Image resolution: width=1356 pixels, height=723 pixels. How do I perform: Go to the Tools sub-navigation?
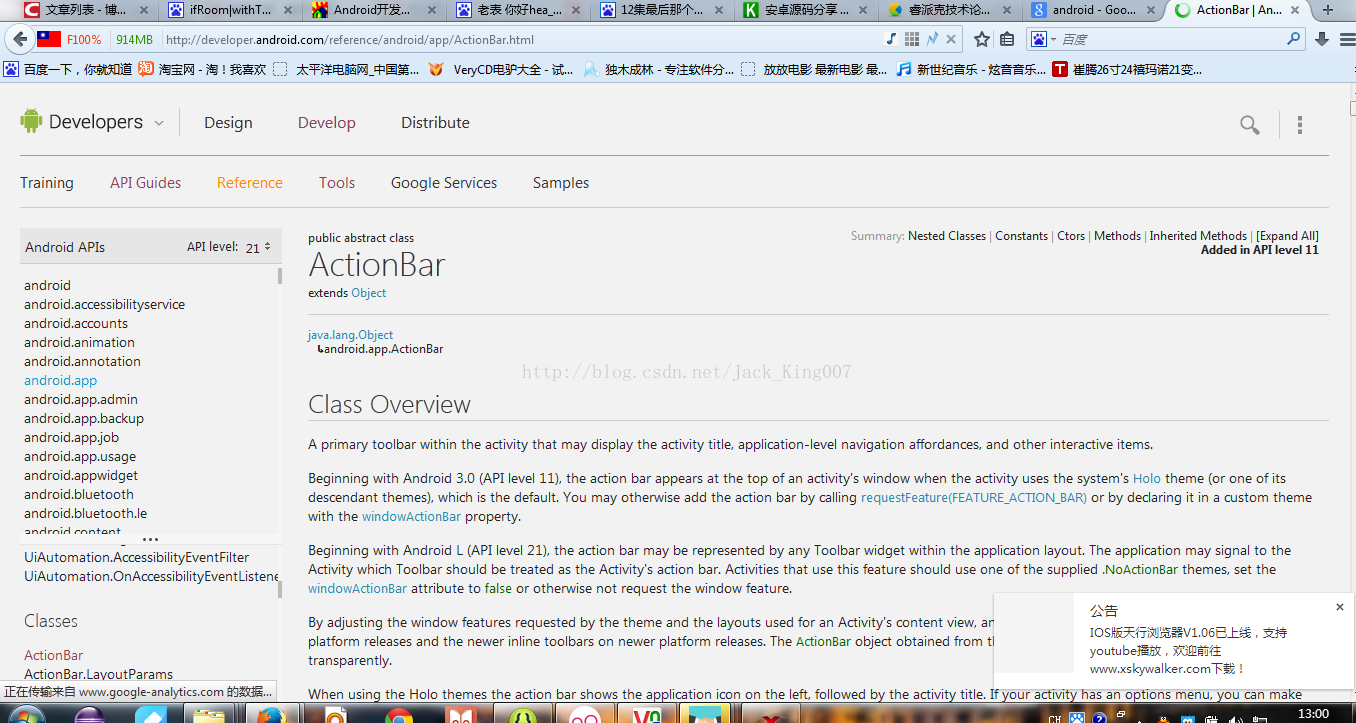[337, 183]
